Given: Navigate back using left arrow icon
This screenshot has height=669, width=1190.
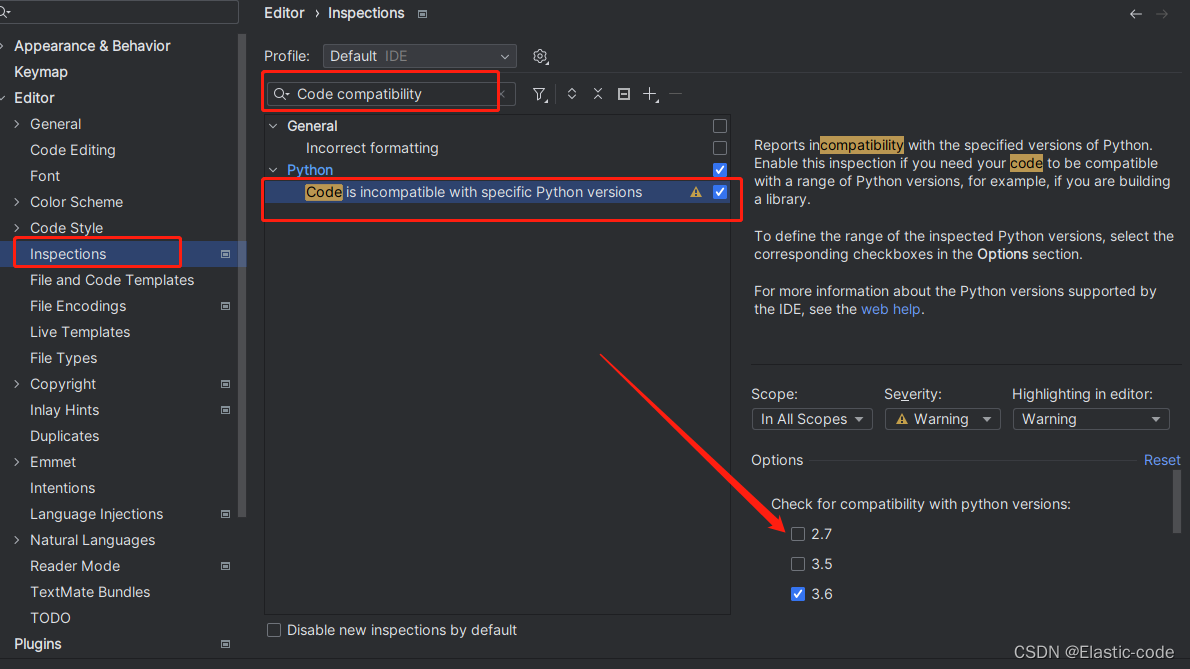Looking at the screenshot, I should click(1135, 14).
